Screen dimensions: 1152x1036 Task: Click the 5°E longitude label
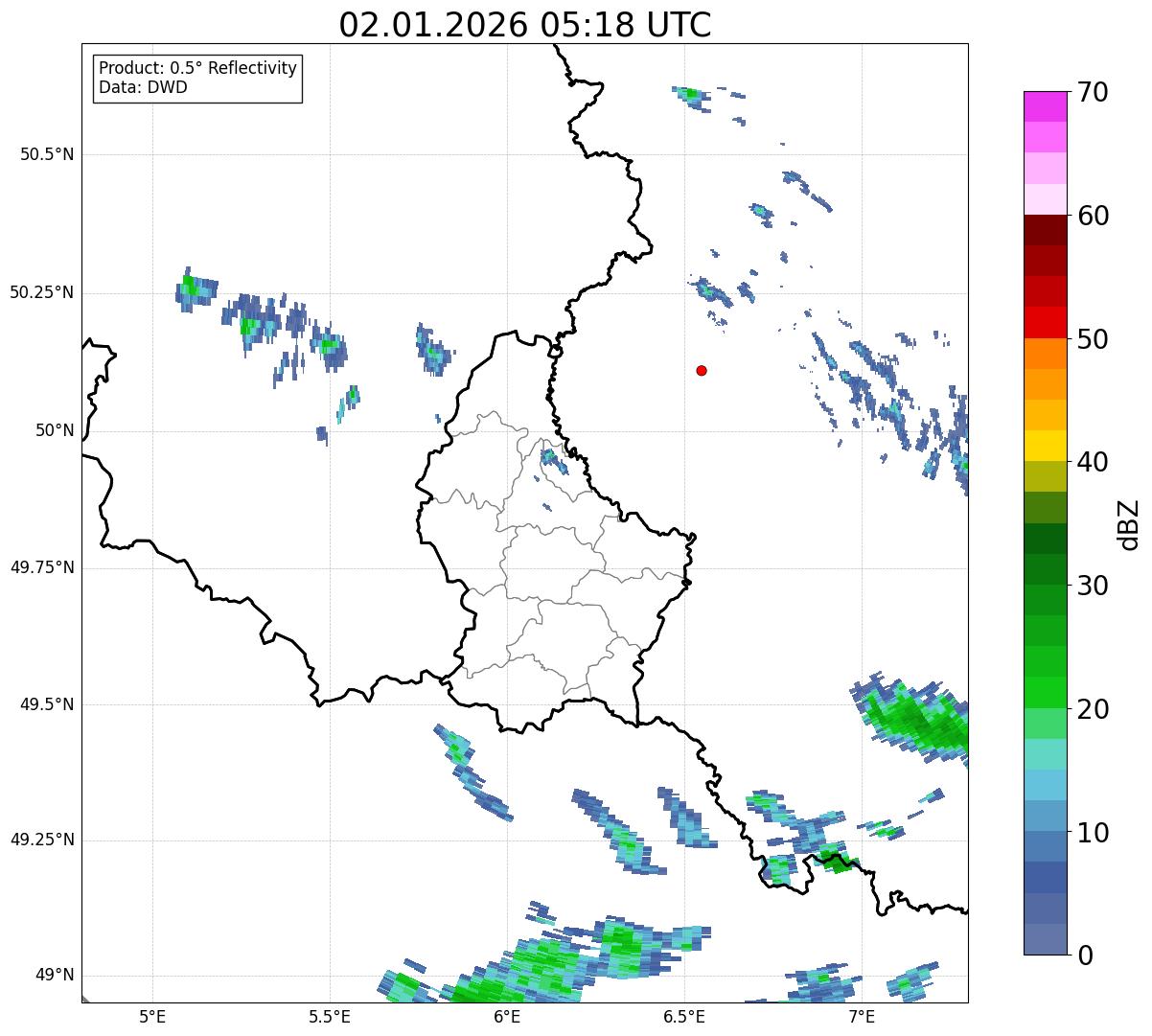(x=152, y=1016)
